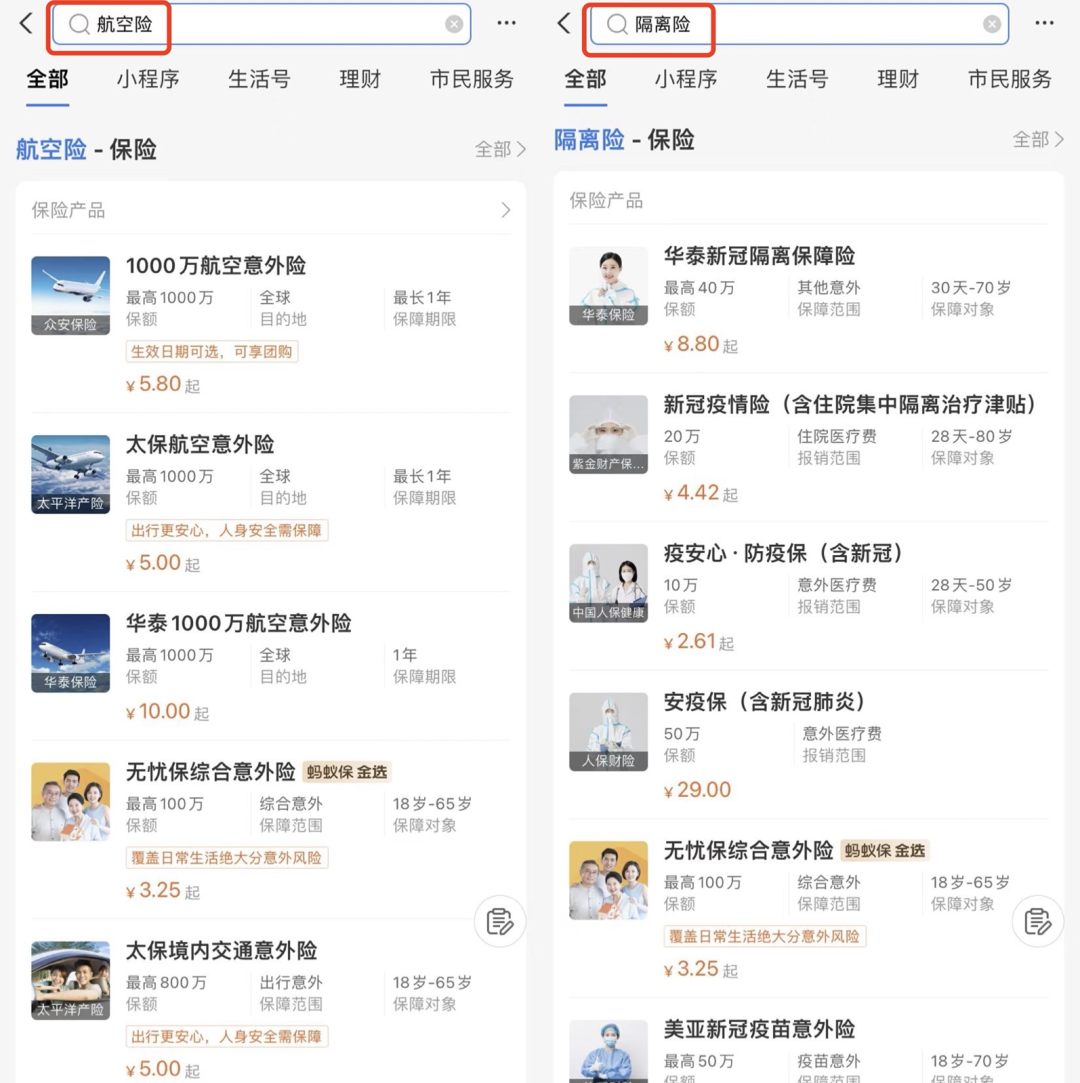Open 安疫保（含新冠肺炎）product
The image size is (1080, 1083).
click(x=764, y=702)
